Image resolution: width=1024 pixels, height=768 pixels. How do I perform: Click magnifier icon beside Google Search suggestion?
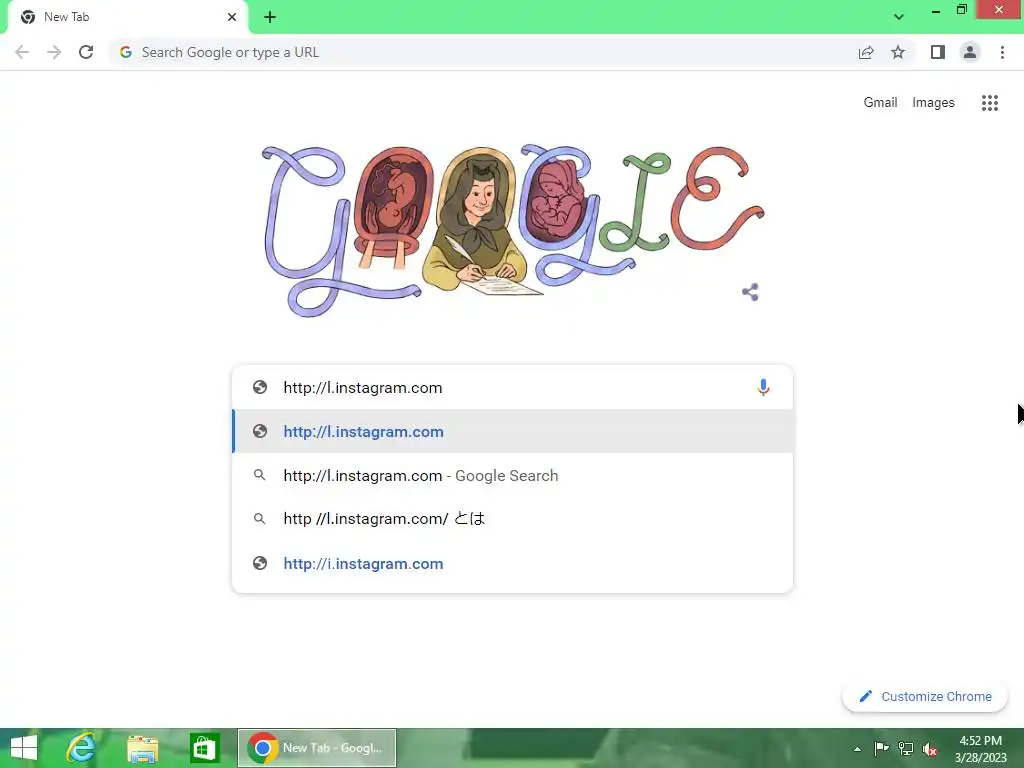259,475
